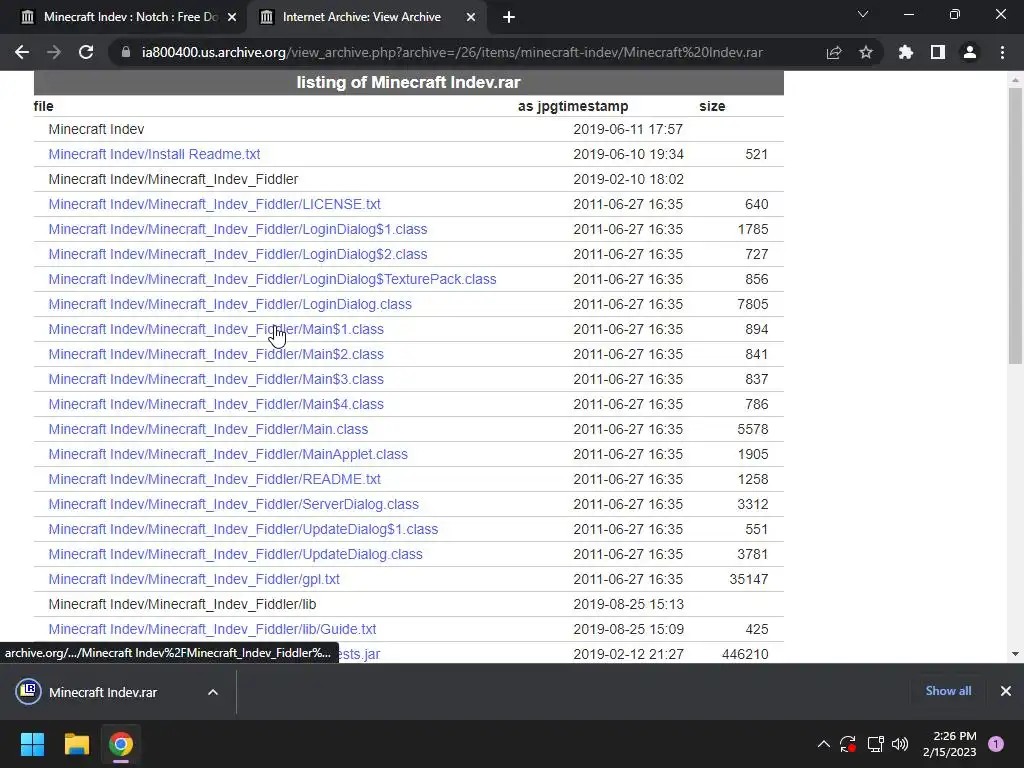Image resolution: width=1024 pixels, height=768 pixels.
Task: Open Minecraft Indev/Install Readme.txt
Action: point(154,154)
